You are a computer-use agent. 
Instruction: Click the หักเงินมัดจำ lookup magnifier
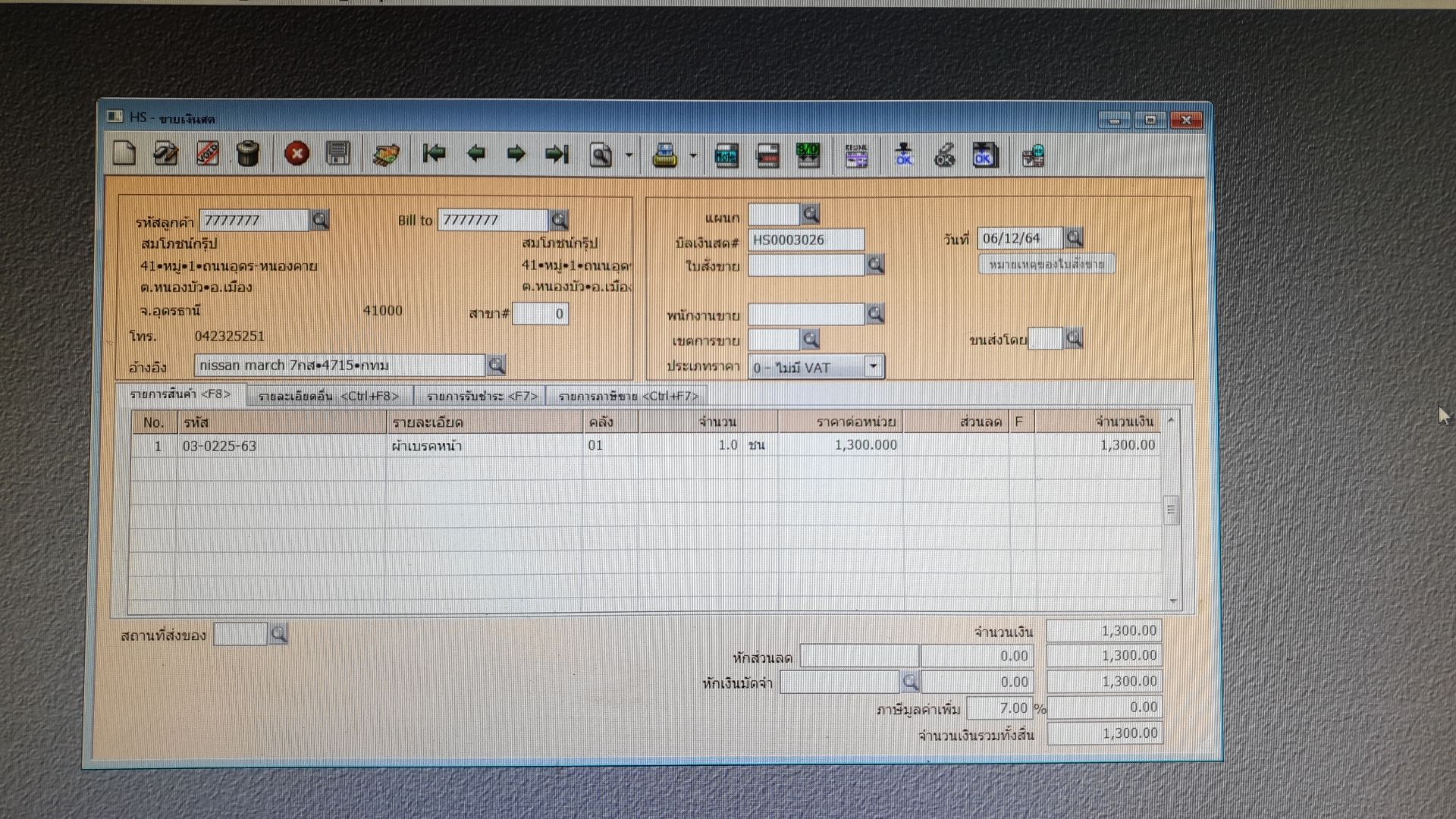tap(910, 682)
